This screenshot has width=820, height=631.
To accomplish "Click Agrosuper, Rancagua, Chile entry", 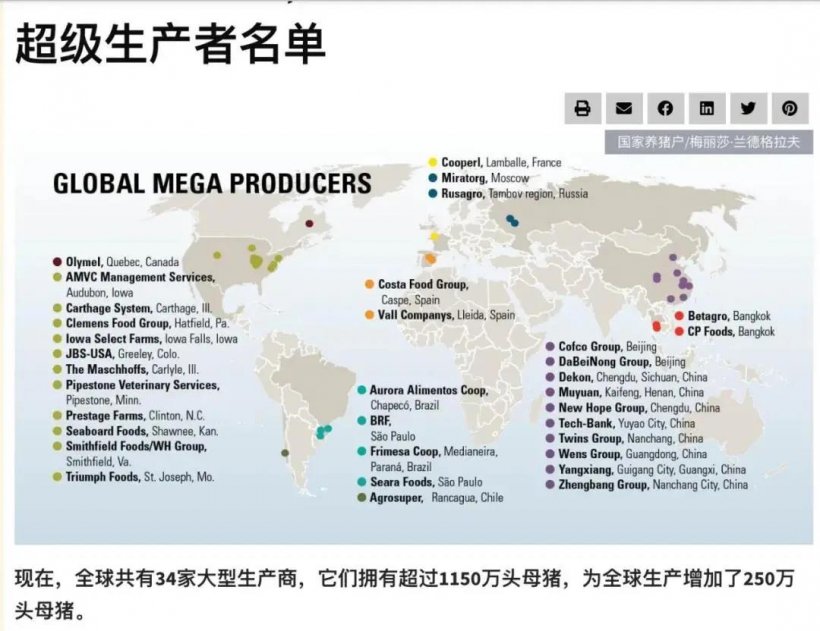I will pos(430,497).
